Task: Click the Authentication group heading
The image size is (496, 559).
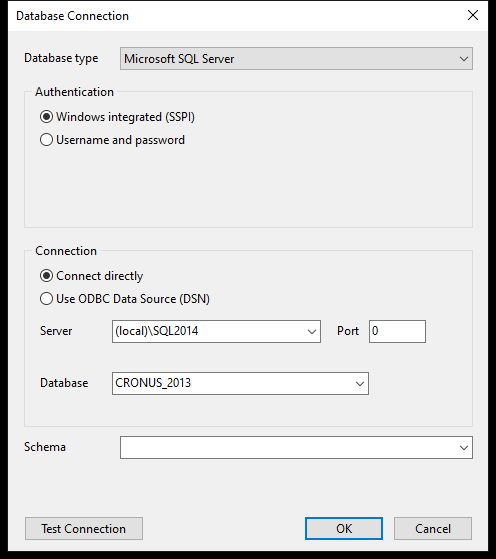Action: (x=75, y=92)
